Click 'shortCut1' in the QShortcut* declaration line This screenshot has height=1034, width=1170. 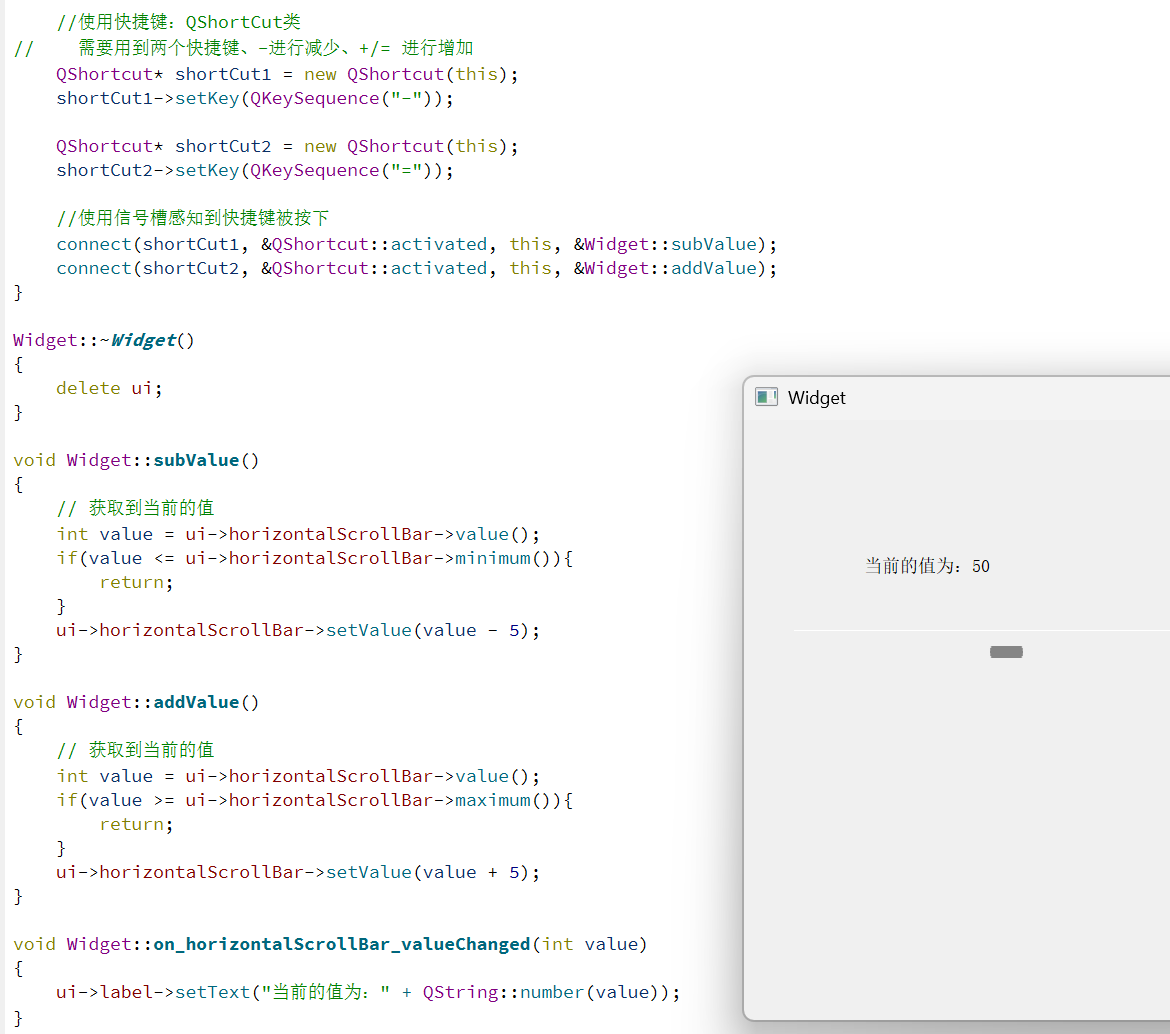[223, 75]
